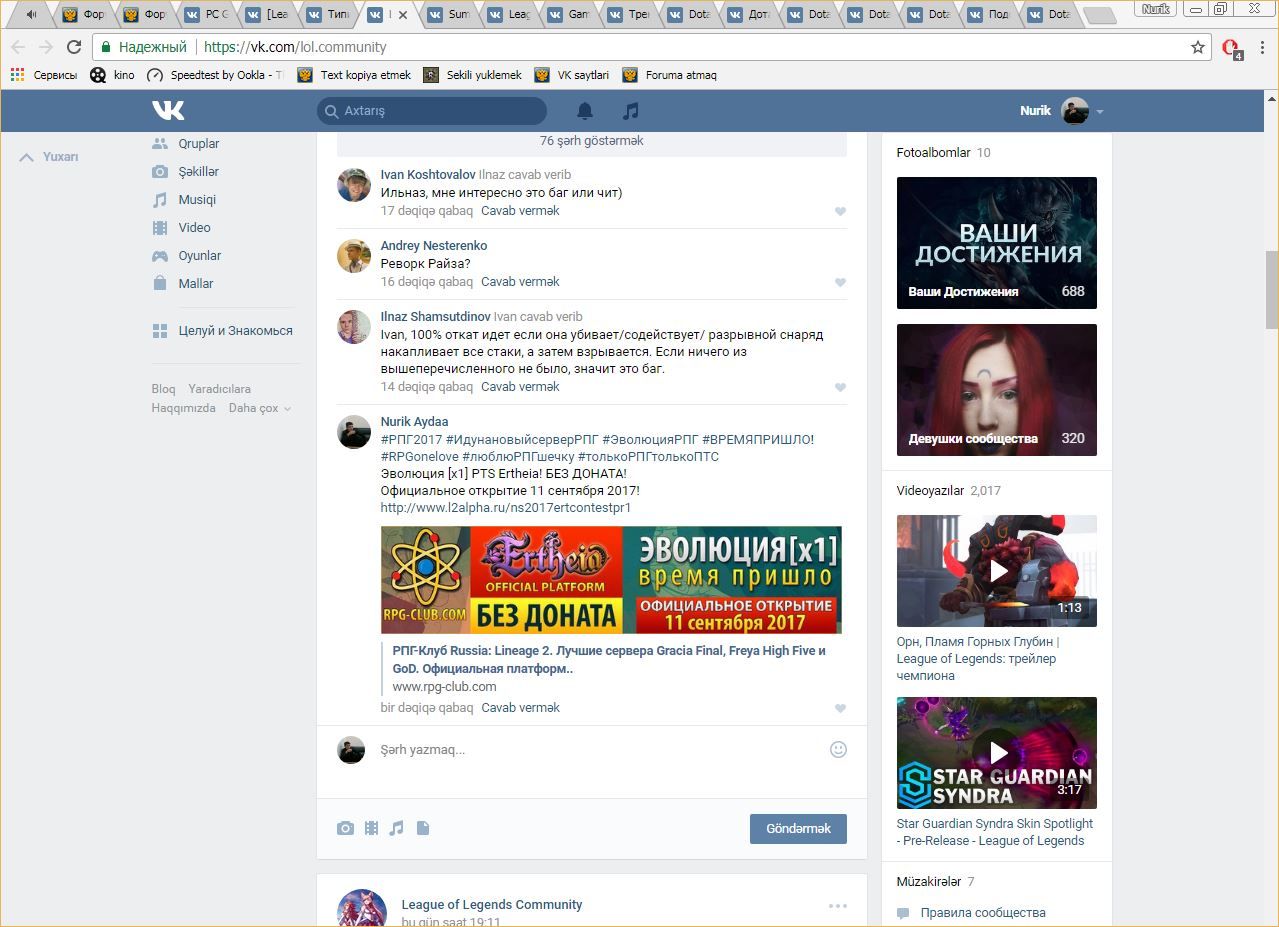Bookmark this page with star icon

pos(1198,47)
